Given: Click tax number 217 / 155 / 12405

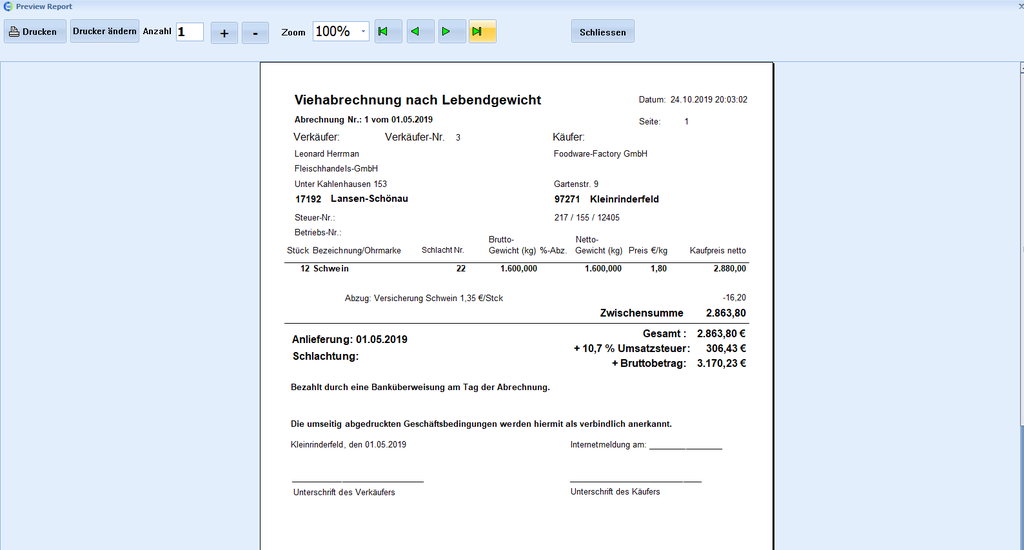Looking at the screenshot, I should click(x=587, y=218).
